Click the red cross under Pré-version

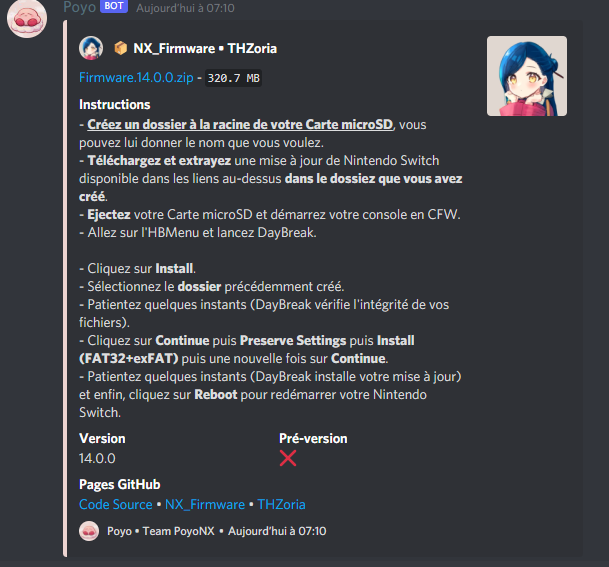[288, 458]
